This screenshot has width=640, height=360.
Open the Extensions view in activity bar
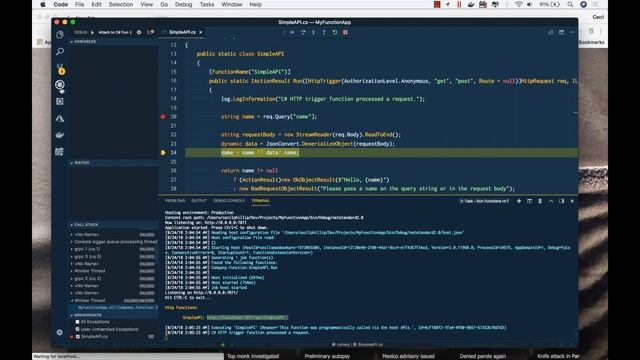click(x=60, y=102)
